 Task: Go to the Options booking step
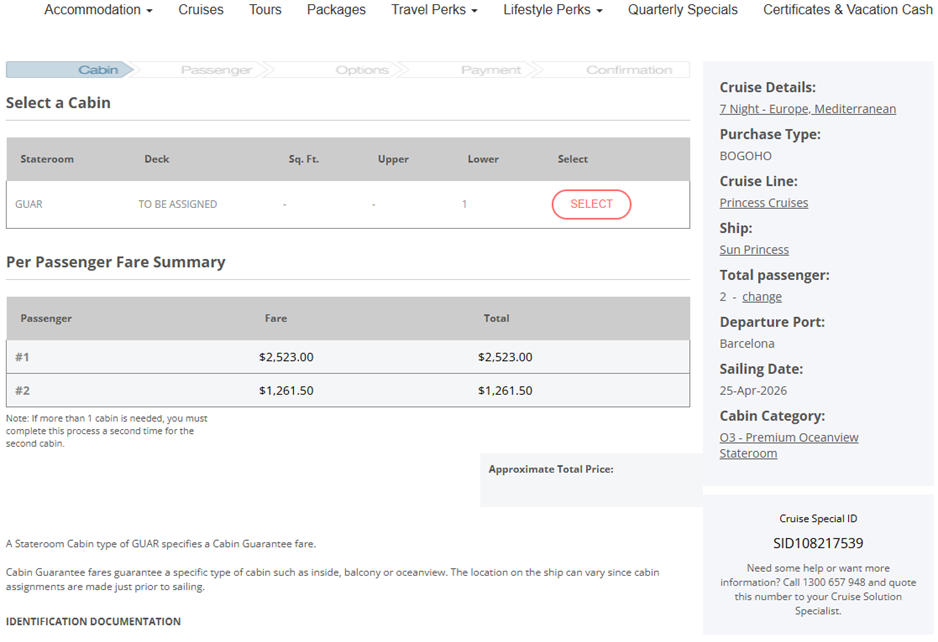pos(361,70)
